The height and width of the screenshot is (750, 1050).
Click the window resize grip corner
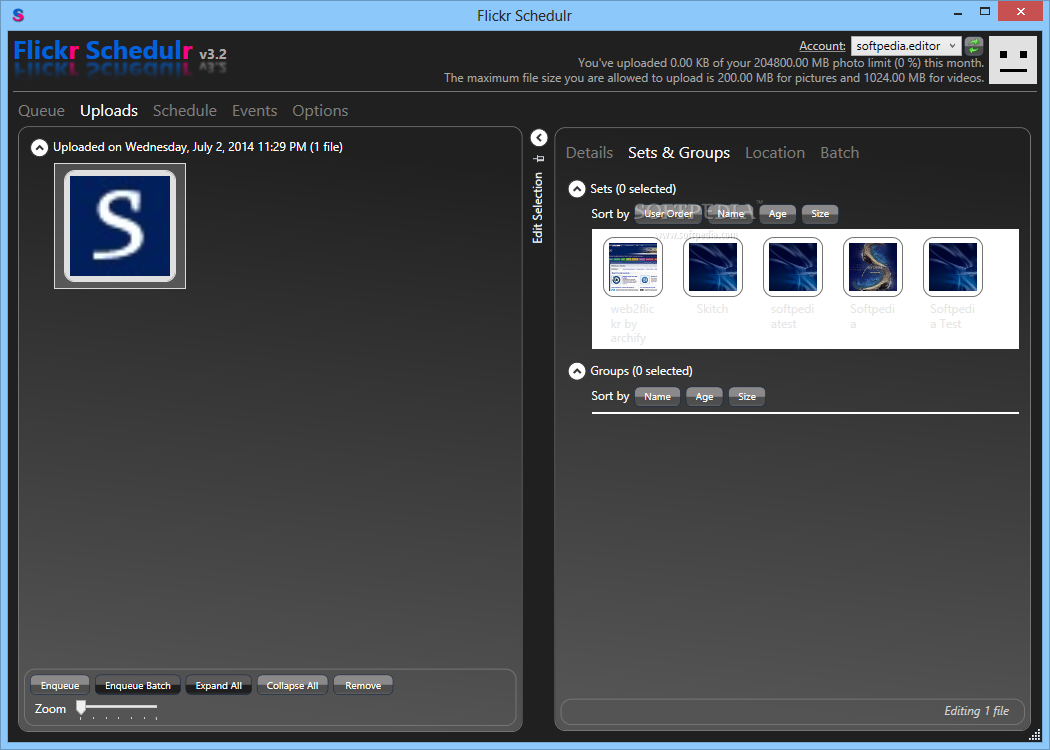[1035, 735]
